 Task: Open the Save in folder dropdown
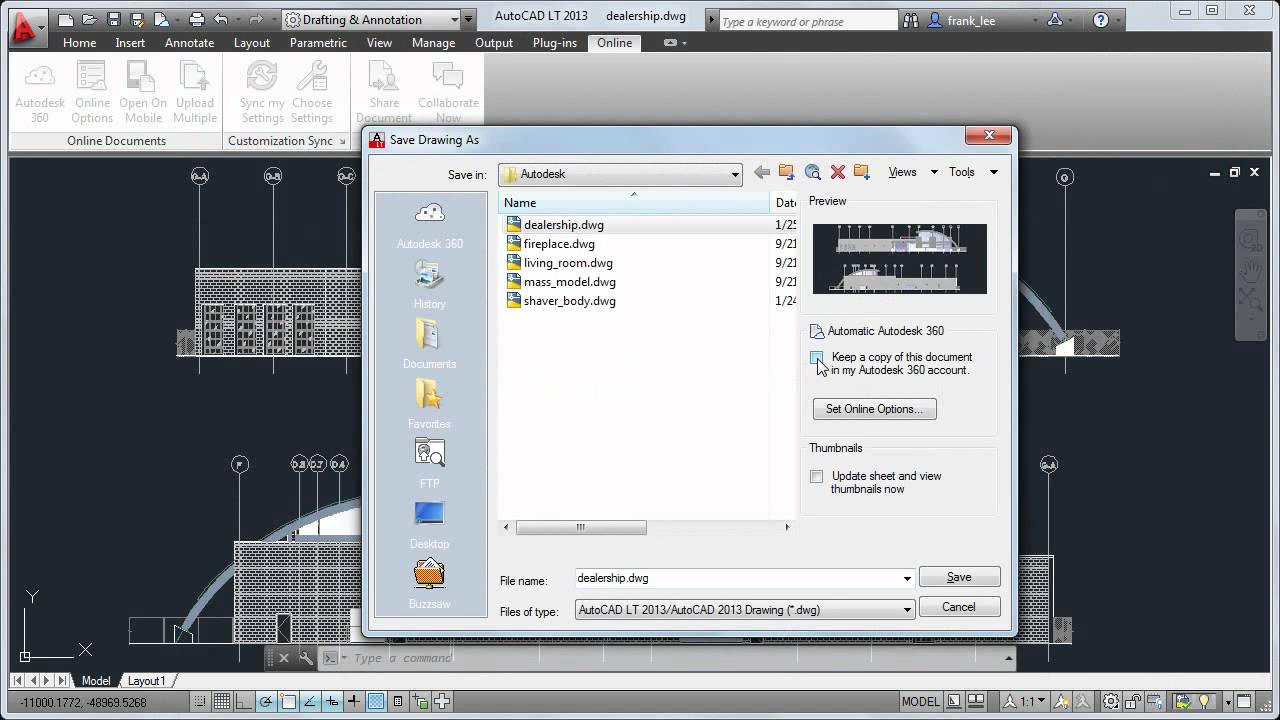coord(734,174)
